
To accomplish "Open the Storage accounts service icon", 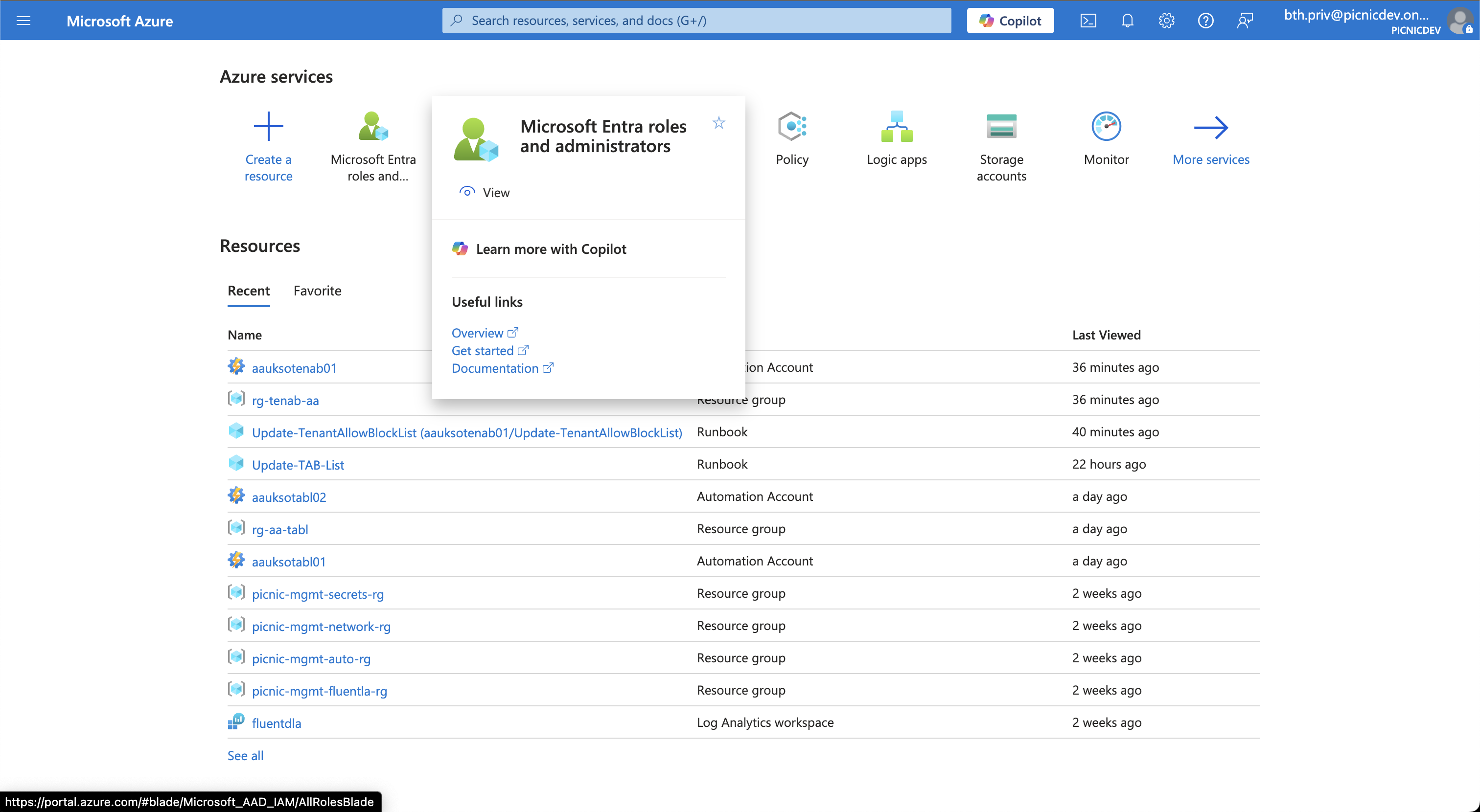I will tap(1001, 126).
